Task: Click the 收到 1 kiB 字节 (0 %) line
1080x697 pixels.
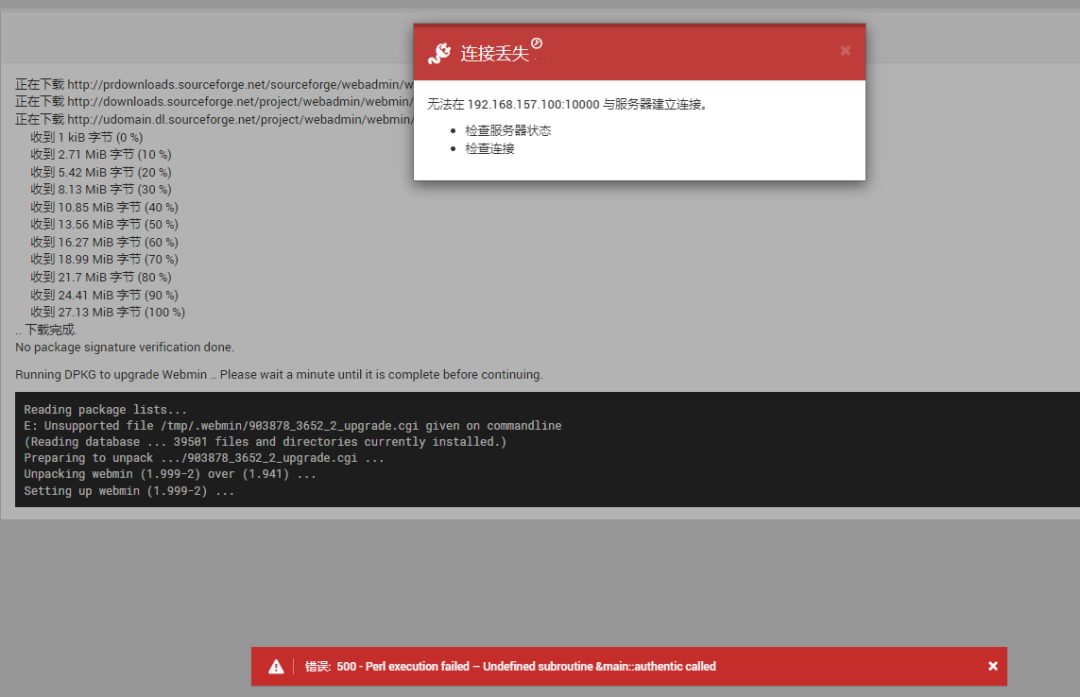Action: [x=87, y=137]
